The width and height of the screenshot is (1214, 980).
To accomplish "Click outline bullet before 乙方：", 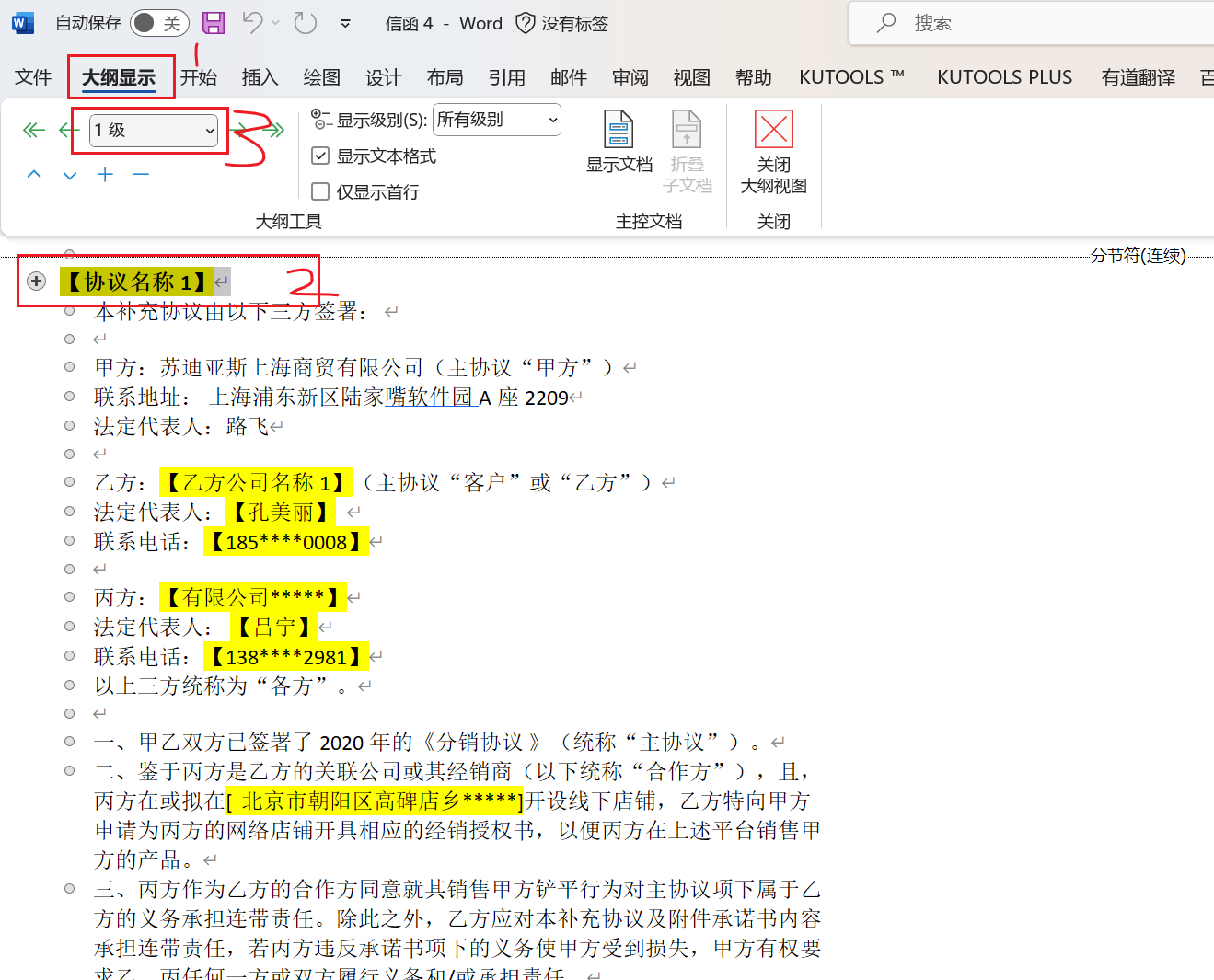I will (69, 482).
